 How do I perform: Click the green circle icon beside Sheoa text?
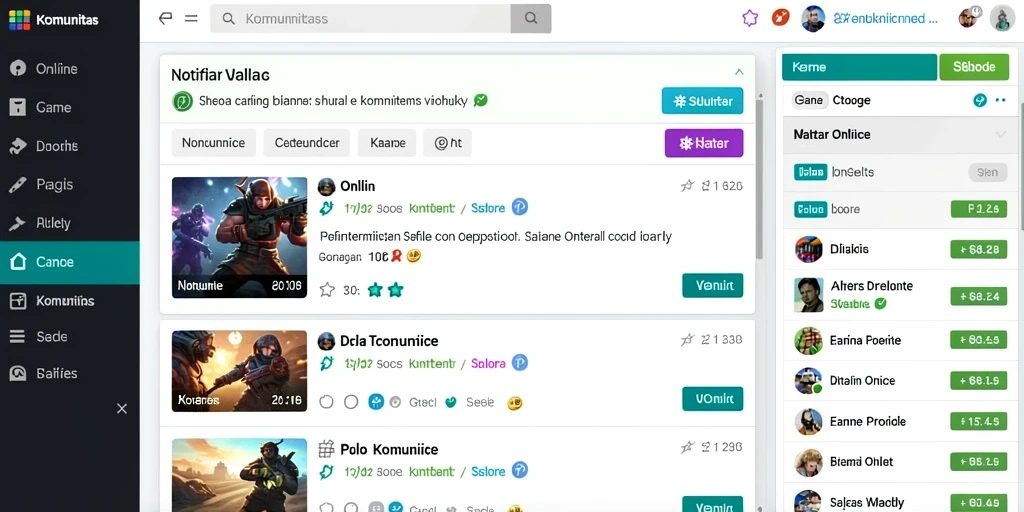pos(182,101)
